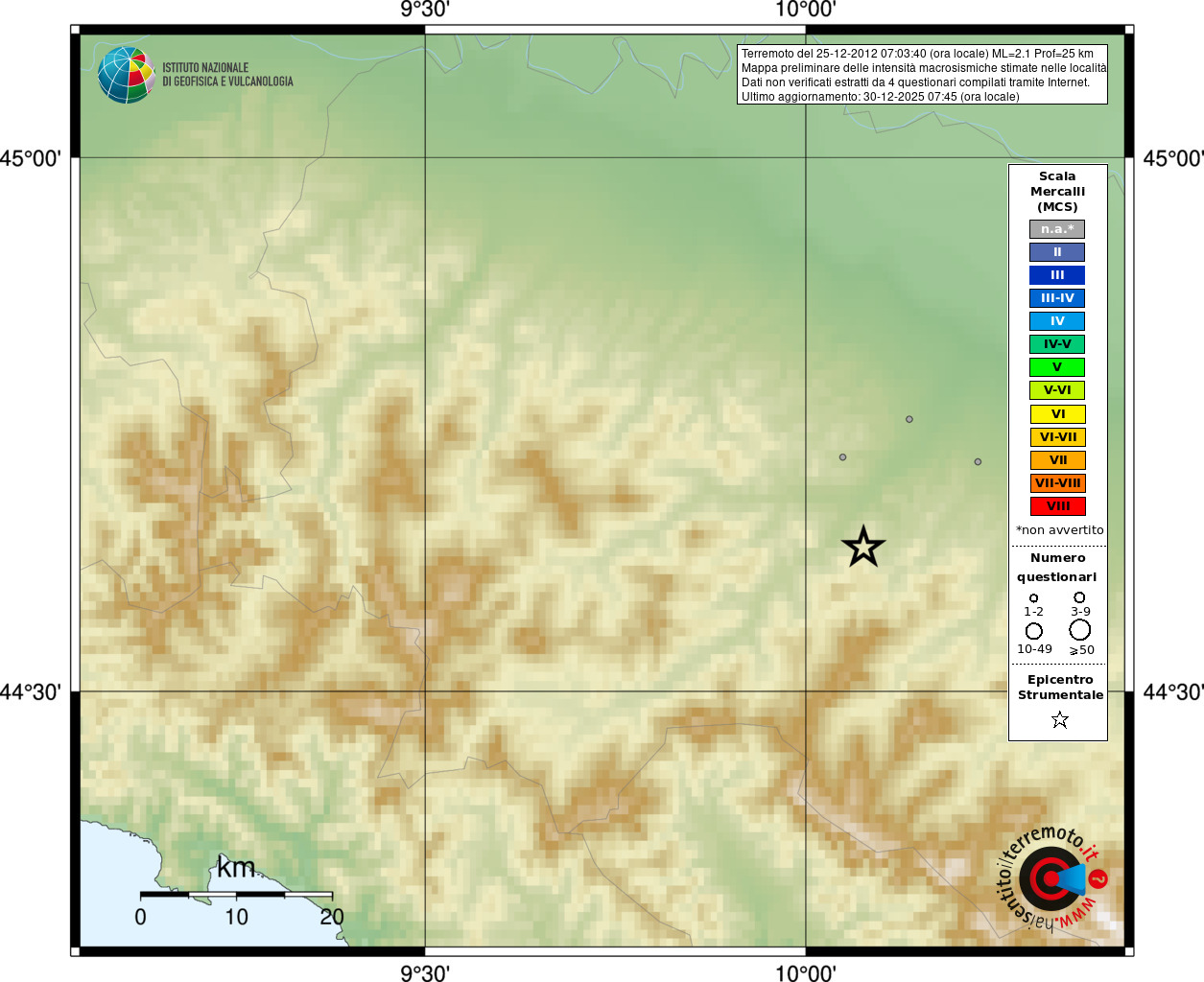Click the Istituto Nazionale di Geofisica text

pyautogui.click(x=227, y=75)
